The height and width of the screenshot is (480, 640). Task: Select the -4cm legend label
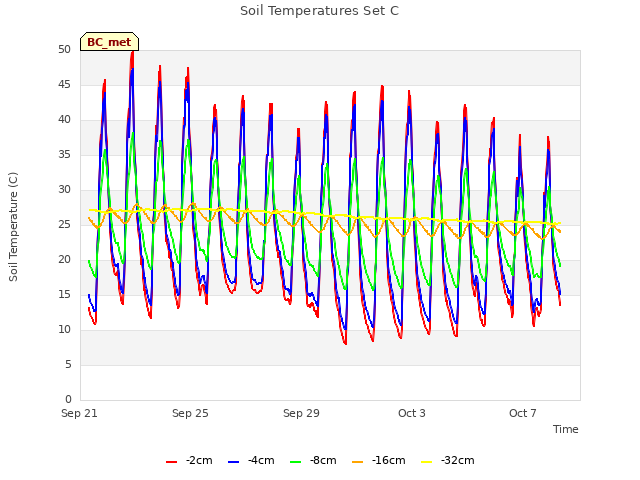tap(261, 460)
